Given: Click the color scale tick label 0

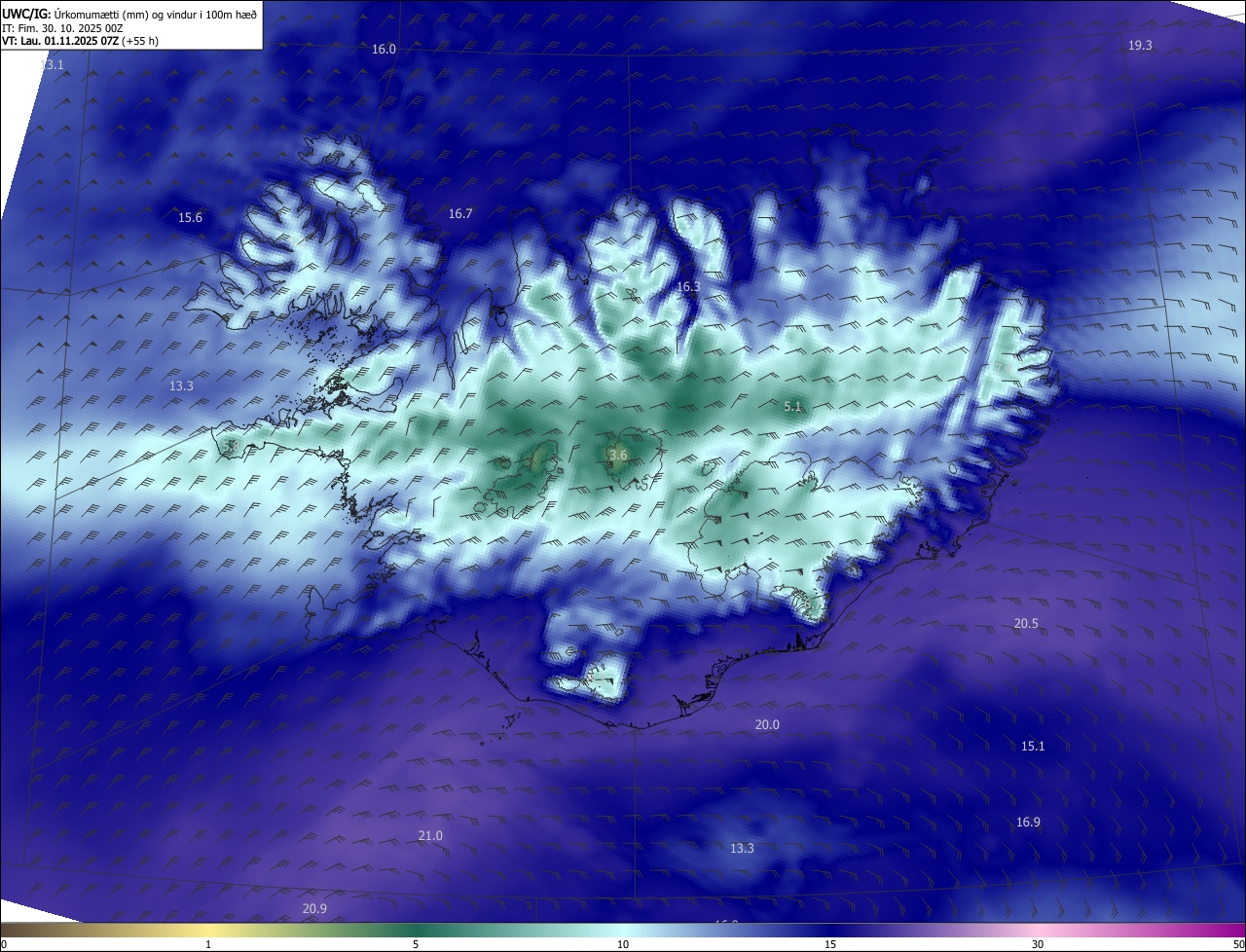Looking at the screenshot, I should (4, 944).
